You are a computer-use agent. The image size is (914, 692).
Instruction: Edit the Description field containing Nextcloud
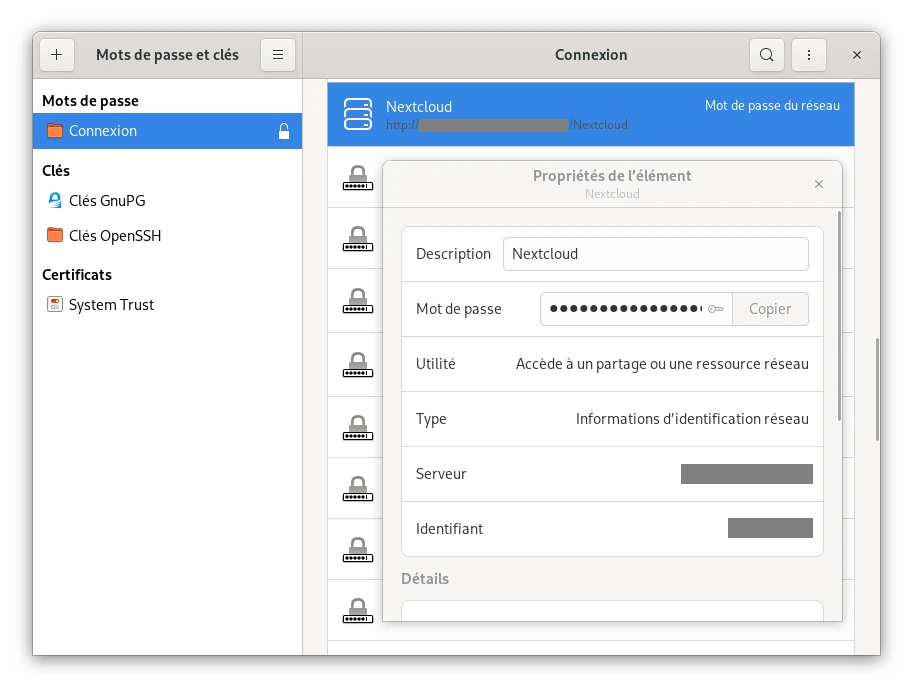[655, 254]
